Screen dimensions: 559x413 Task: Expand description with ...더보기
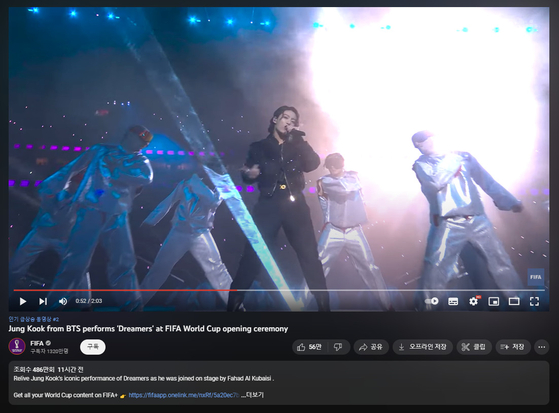[x=252, y=395]
